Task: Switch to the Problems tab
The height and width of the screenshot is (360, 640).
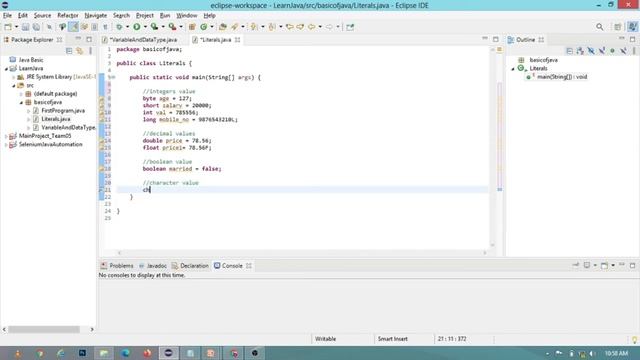Action: (117, 266)
